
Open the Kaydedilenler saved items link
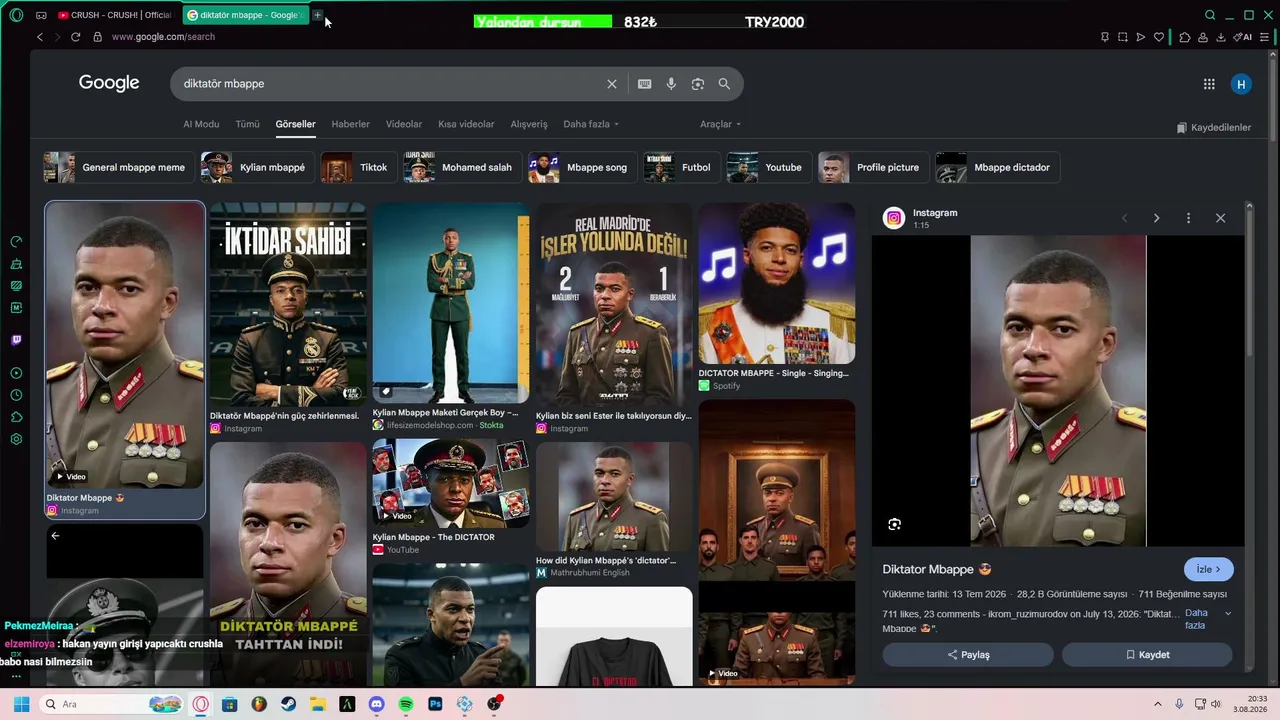1214,128
